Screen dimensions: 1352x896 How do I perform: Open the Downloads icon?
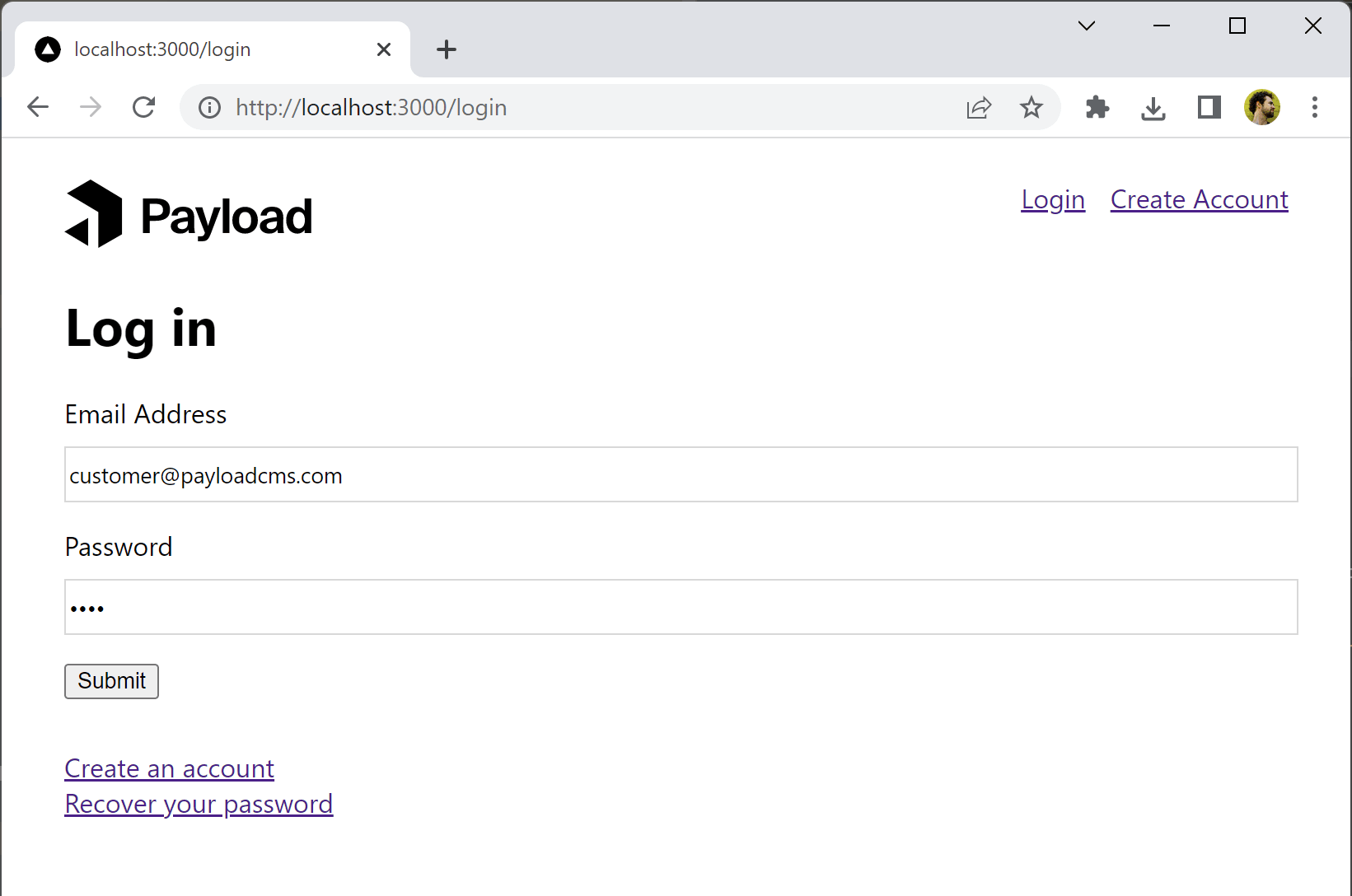(1153, 108)
